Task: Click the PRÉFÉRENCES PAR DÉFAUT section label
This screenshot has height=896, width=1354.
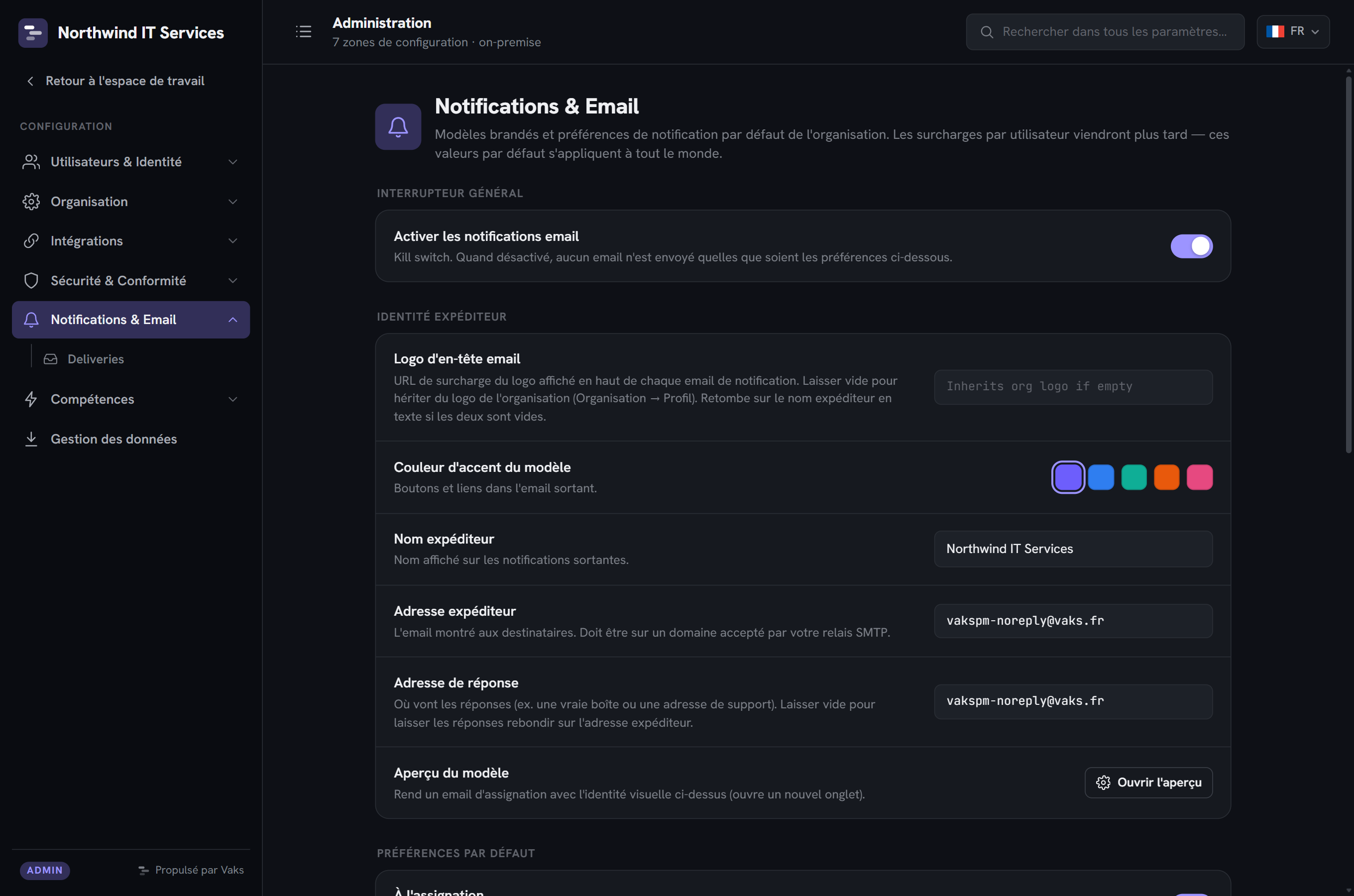Action: coord(455,853)
